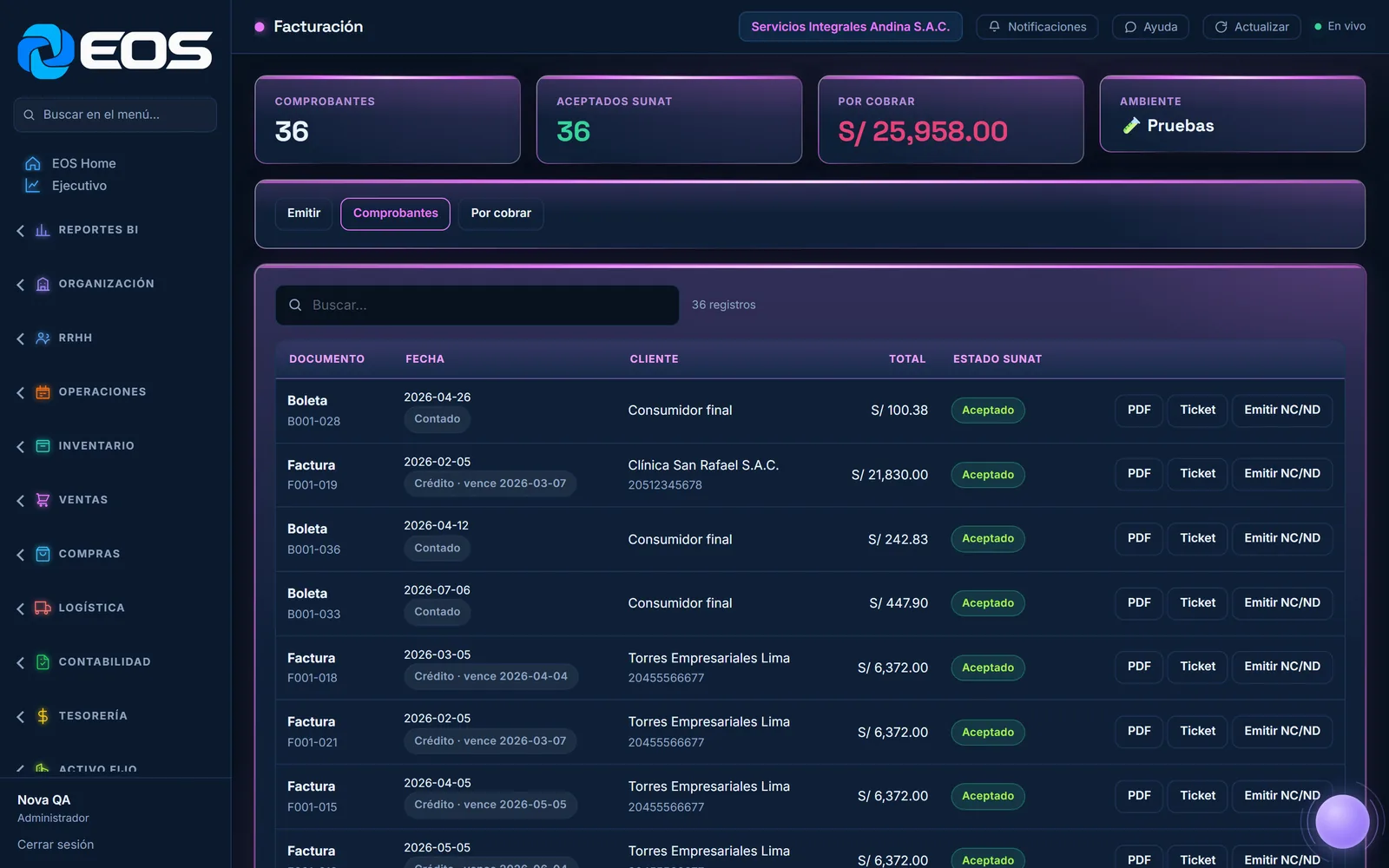Expand the Ventas section chevron
Image resolution: width=1389 pixels, height=868 pixels.
[x=21, y=500]
